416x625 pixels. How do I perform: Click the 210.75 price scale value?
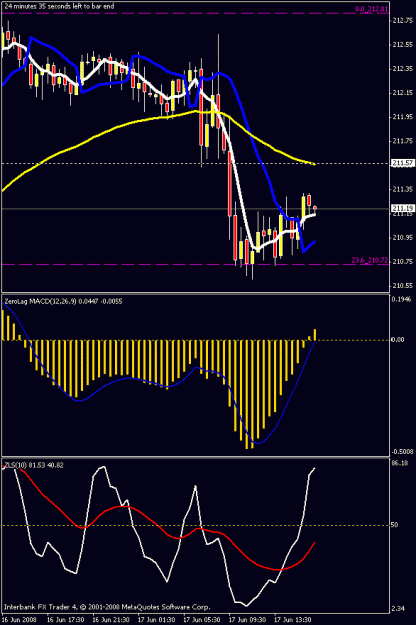[x=403, y=261]
